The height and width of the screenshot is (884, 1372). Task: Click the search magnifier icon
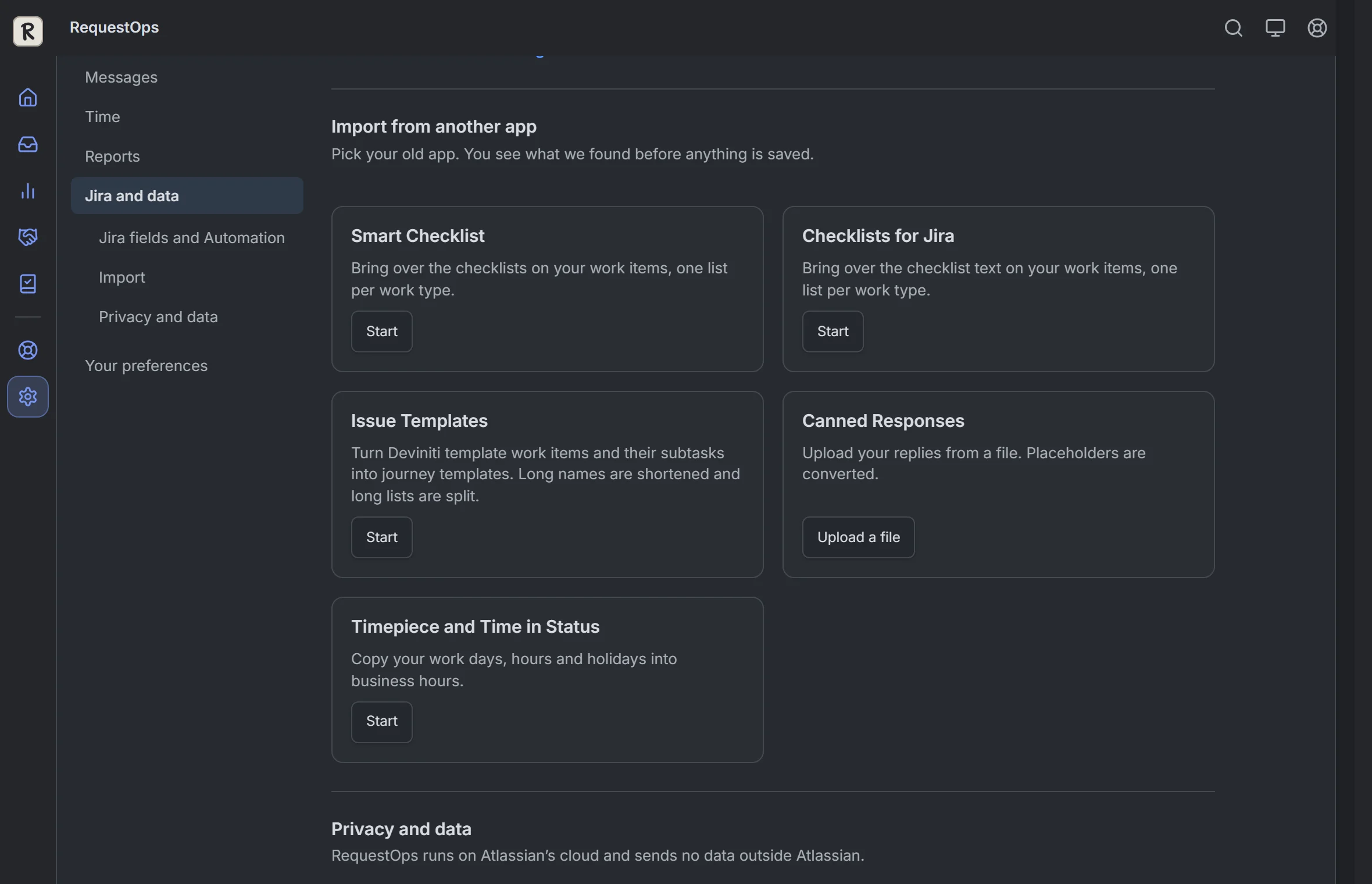1233,28
